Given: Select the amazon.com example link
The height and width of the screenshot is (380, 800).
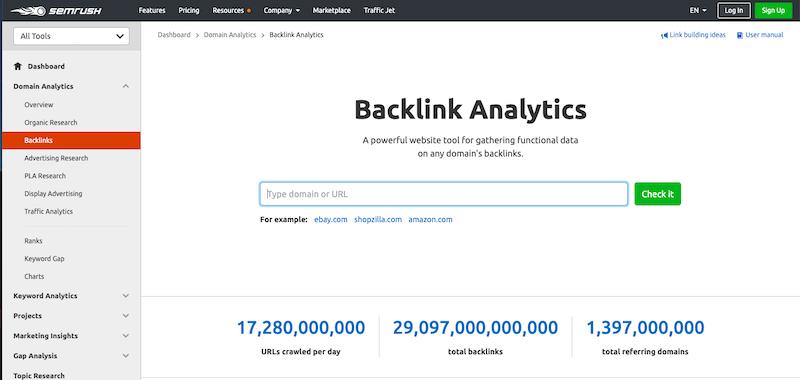Looking at the screenshot, I should pos(430,220).
